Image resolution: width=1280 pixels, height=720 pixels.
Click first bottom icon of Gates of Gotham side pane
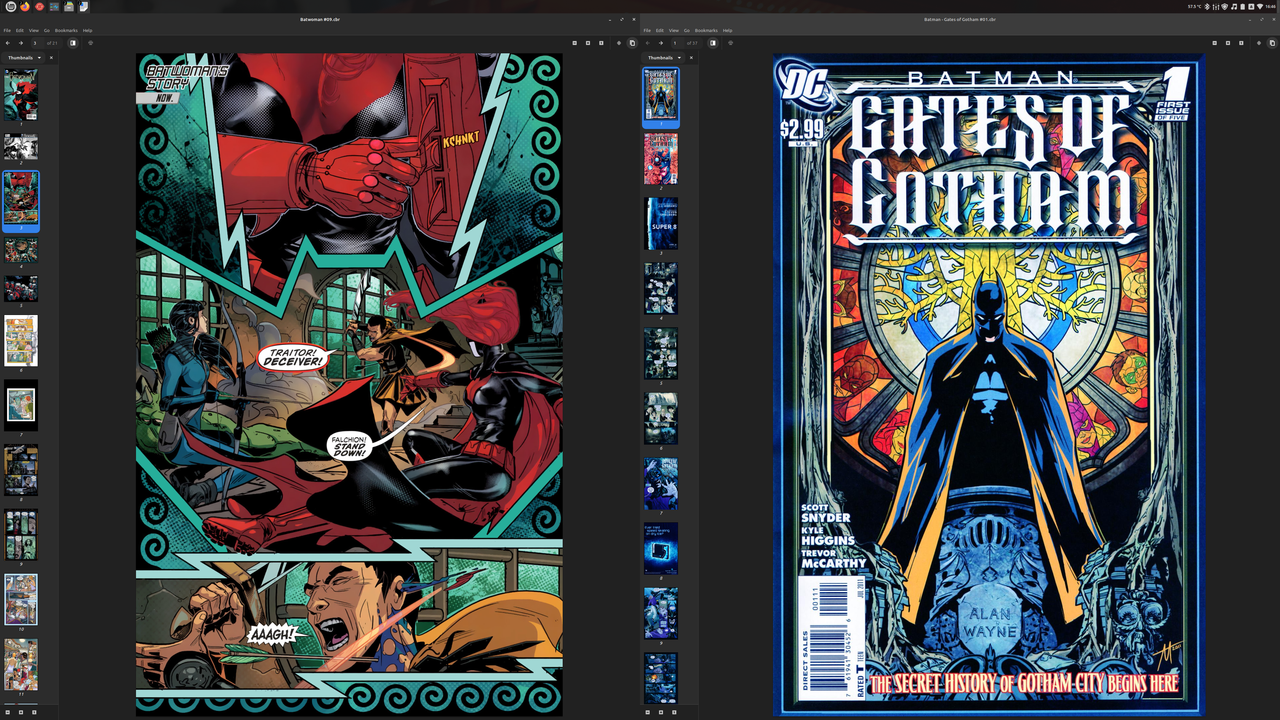647,712
